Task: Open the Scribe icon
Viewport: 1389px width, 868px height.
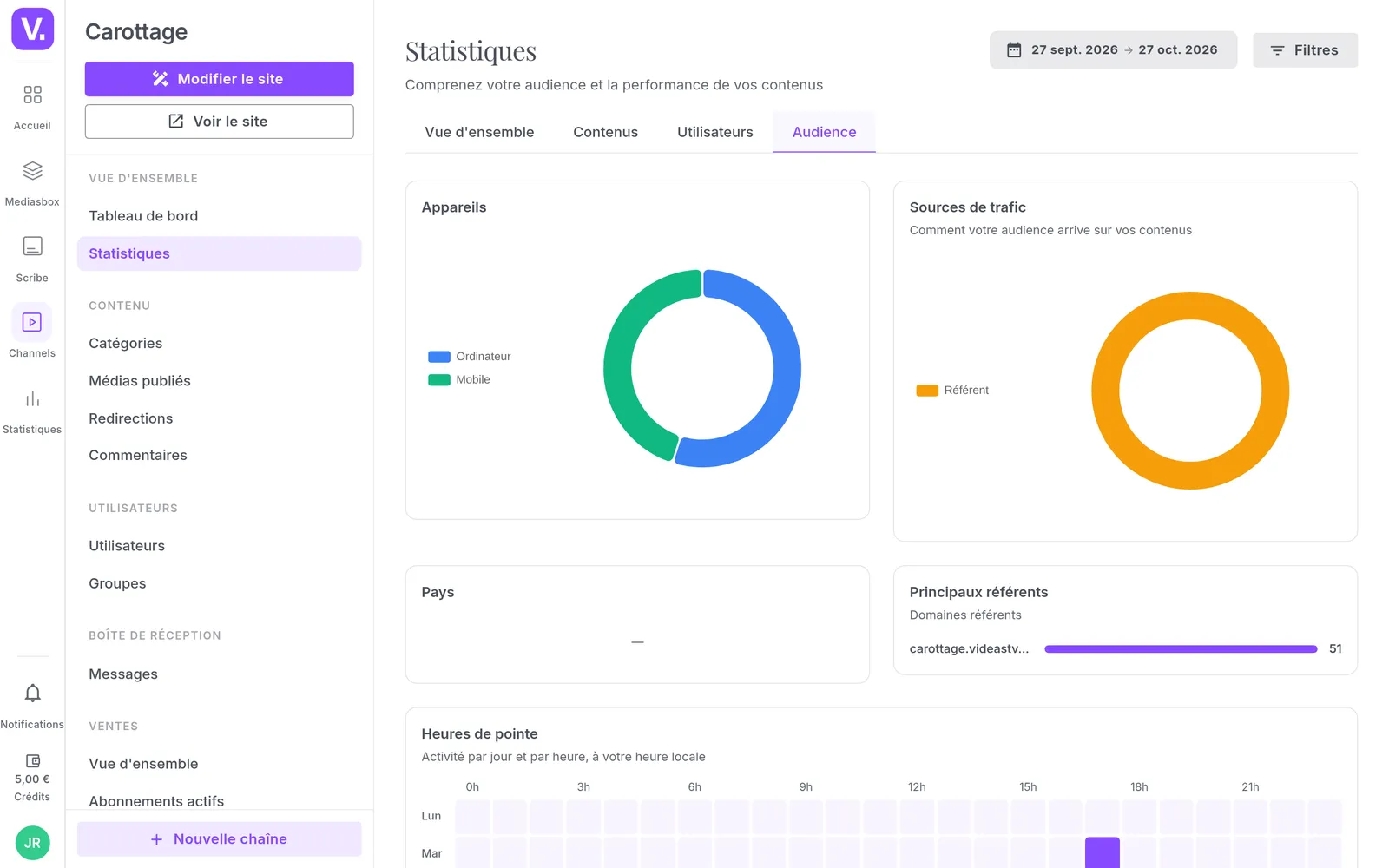Action: pos(32,247)
